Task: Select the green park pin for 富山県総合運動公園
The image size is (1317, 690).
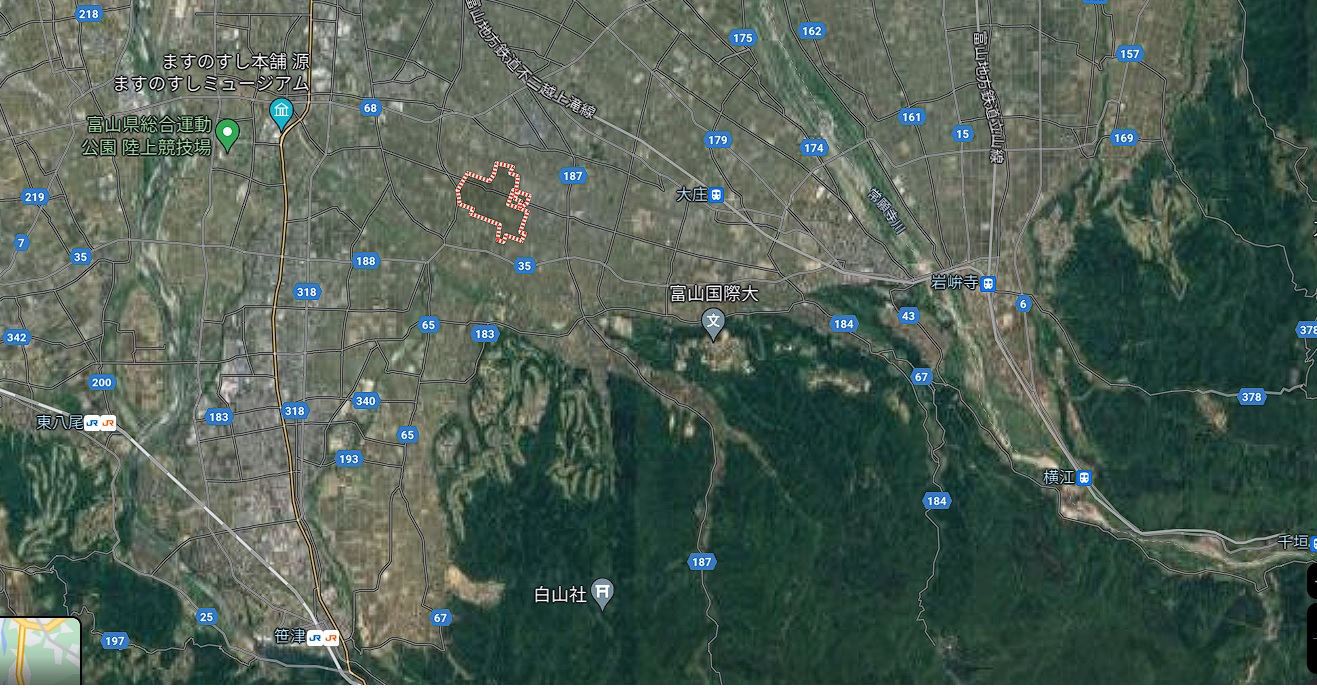Action: tap(227, 134)
